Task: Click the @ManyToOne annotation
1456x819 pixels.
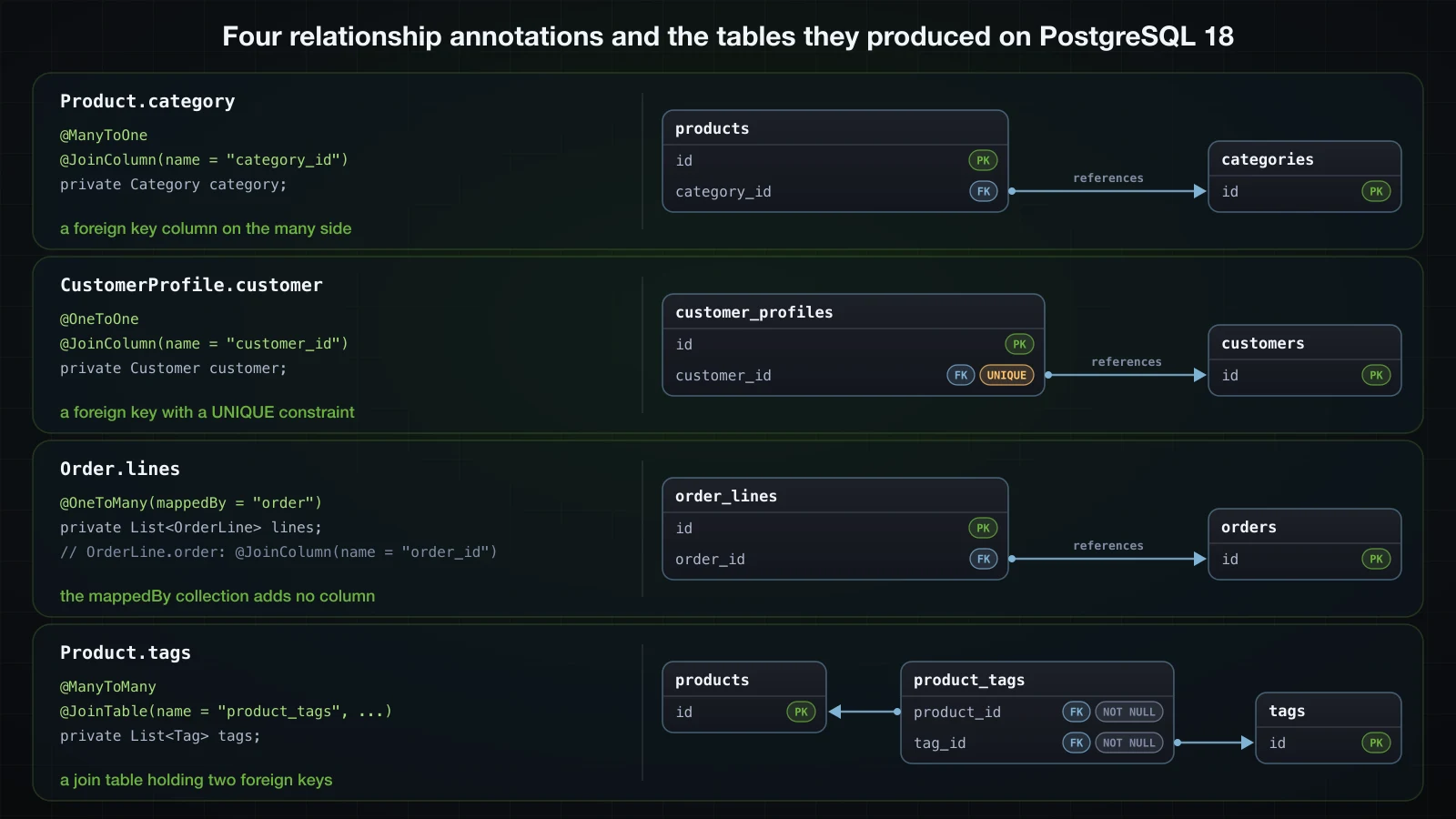Action: (x=104, y=135)
